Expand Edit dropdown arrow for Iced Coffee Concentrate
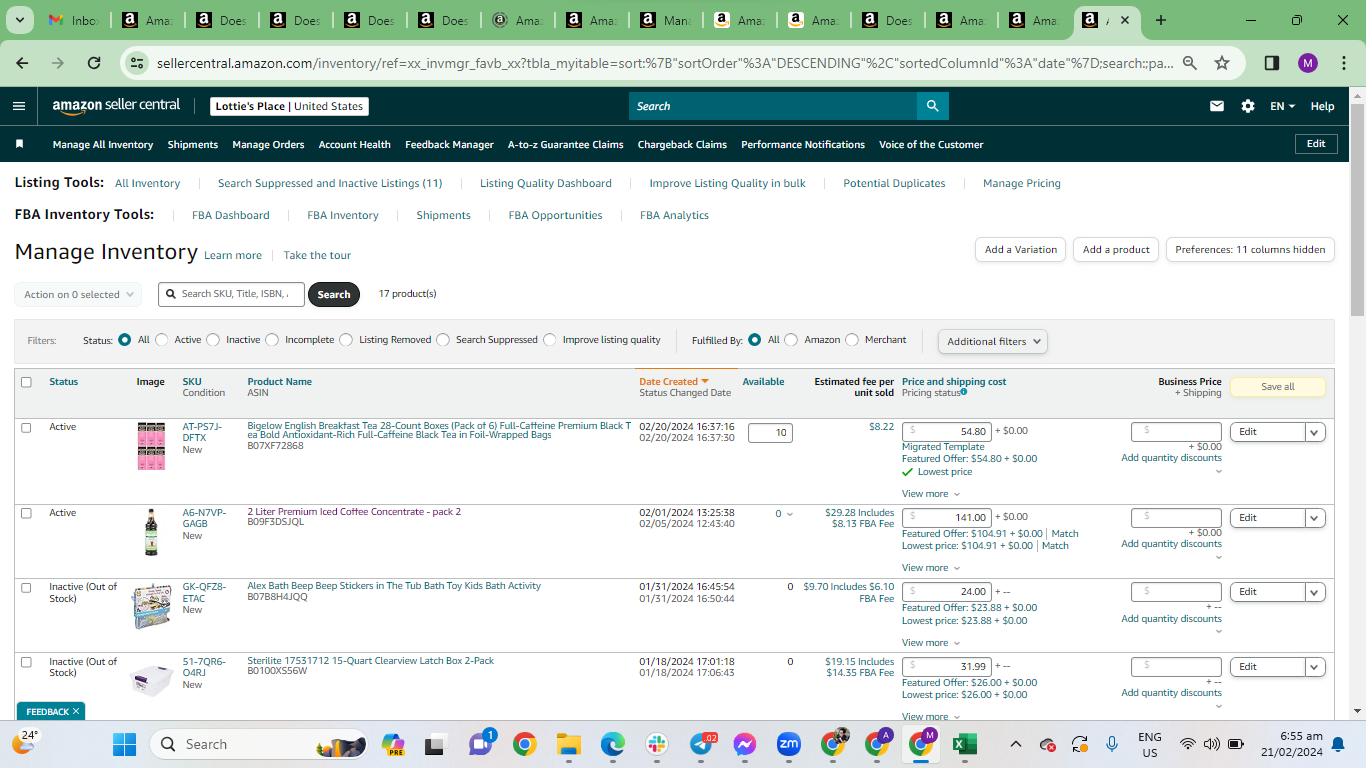1366x768 pixels. coord(1315,518)
